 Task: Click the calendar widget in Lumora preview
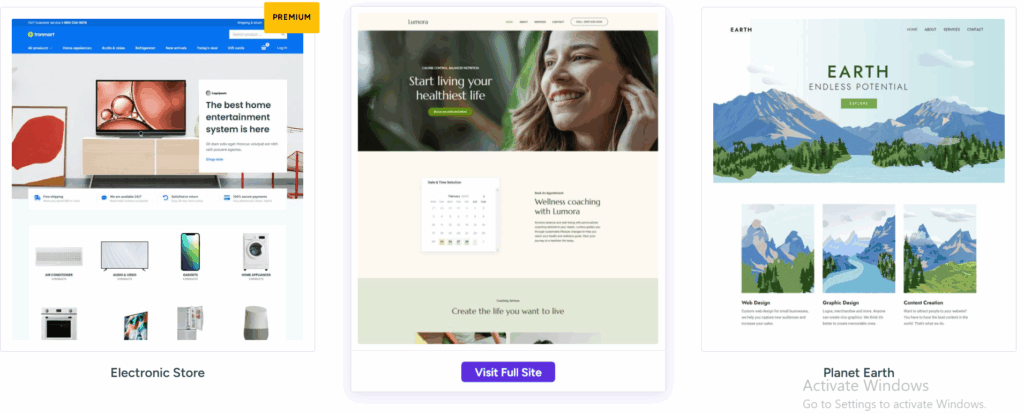pos(460,215)
